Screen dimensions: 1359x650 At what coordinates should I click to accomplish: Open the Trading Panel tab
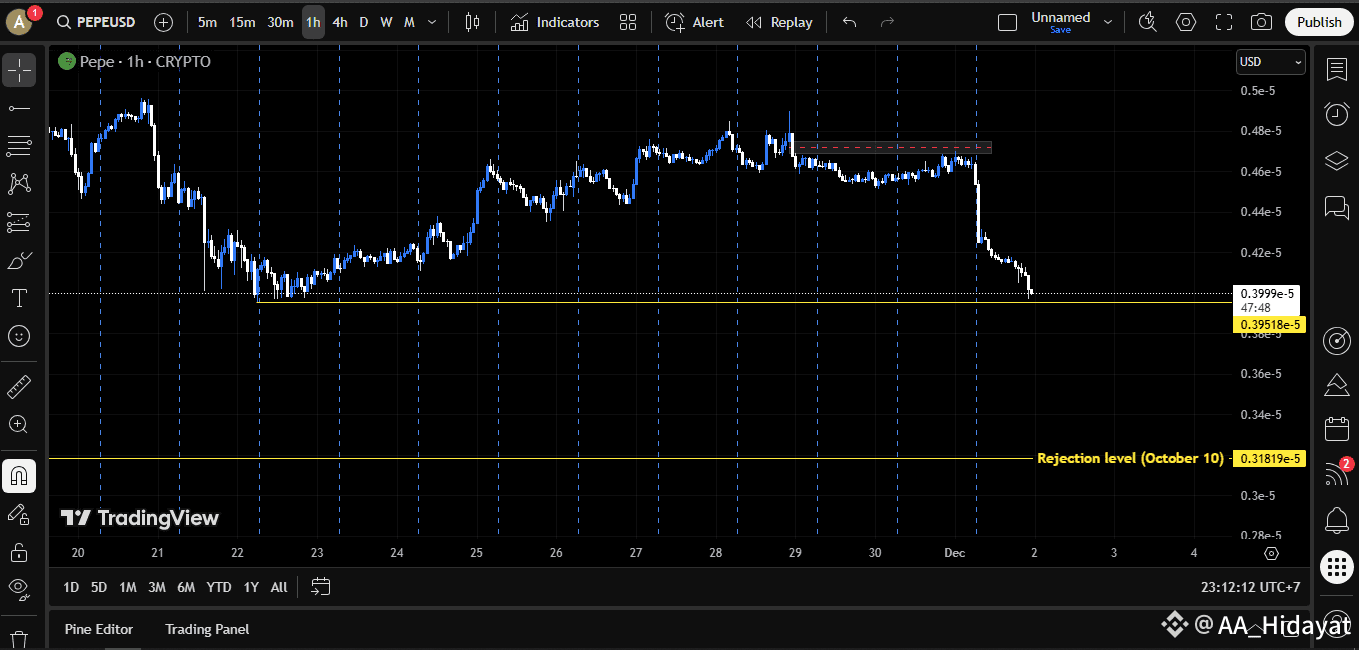click(207, 629)
